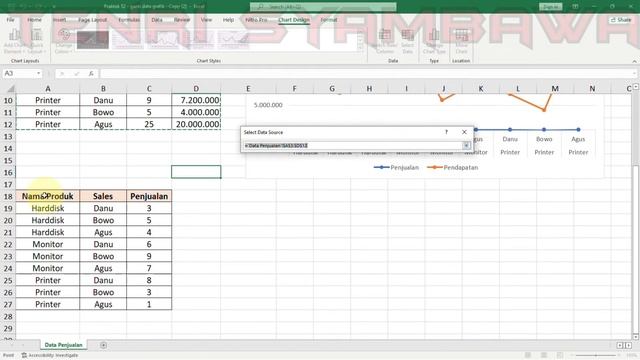This screenshot has height=360, width=640.
Task: Select column D header
Action: [196, 89]
